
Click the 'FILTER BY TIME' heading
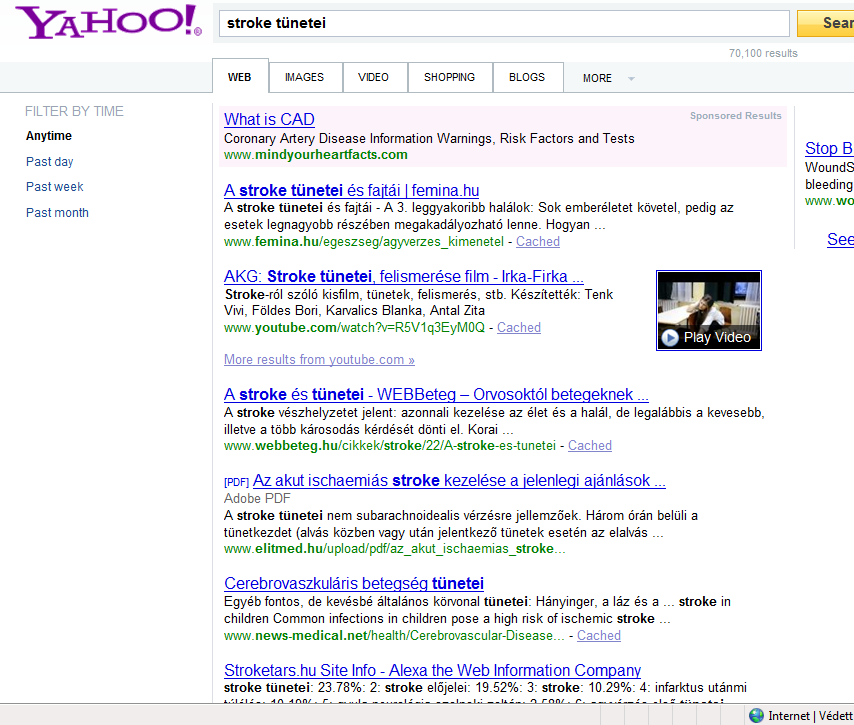click(x=74, y=111)
